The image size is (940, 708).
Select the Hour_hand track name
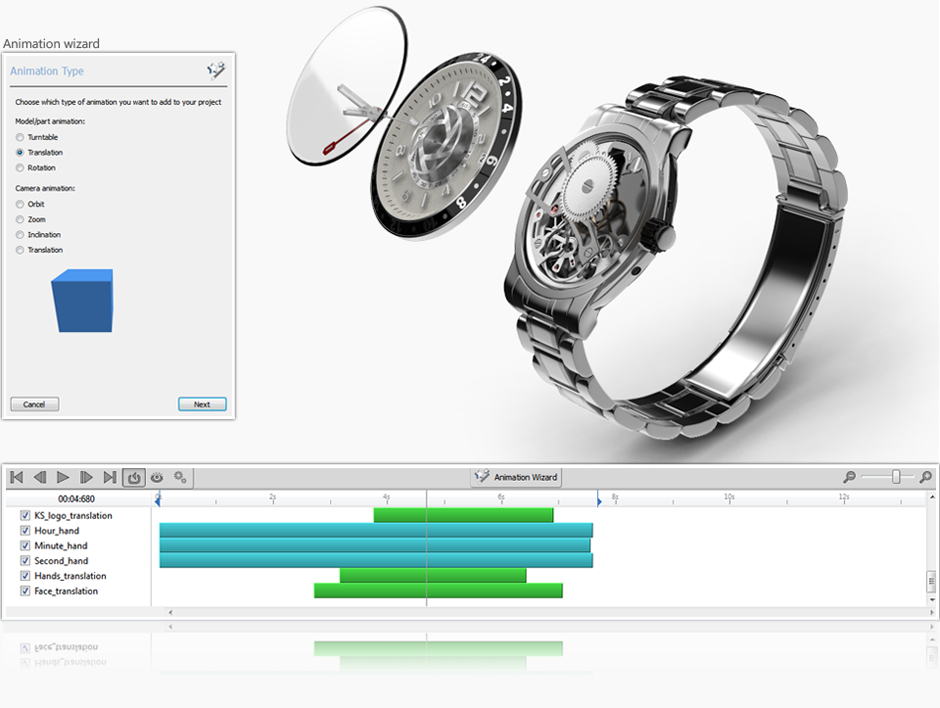[56, 531]
